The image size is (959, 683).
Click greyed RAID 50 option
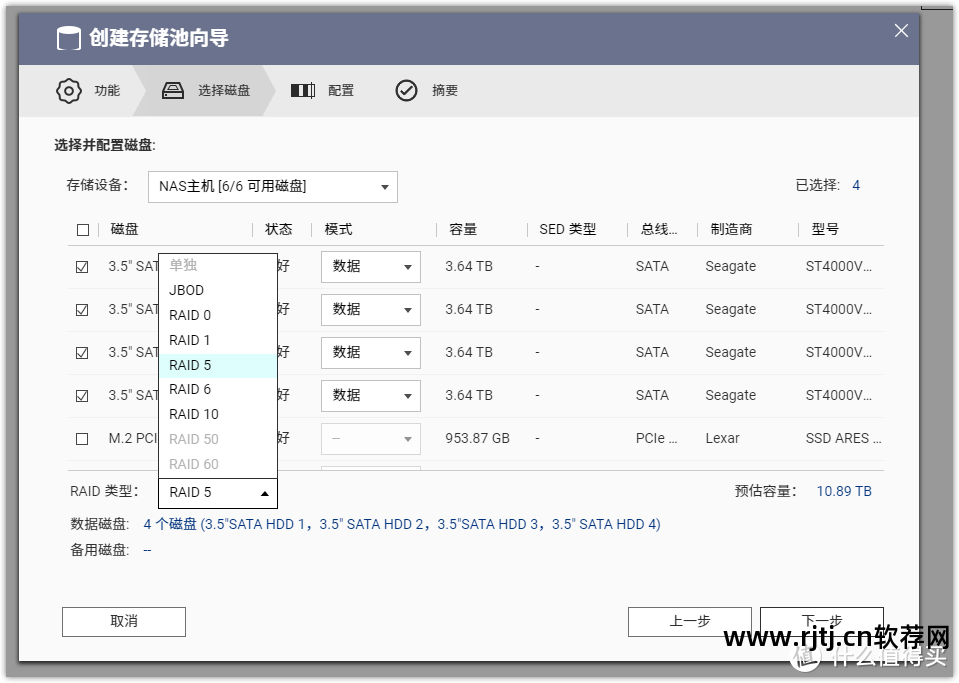click(218, 440)
